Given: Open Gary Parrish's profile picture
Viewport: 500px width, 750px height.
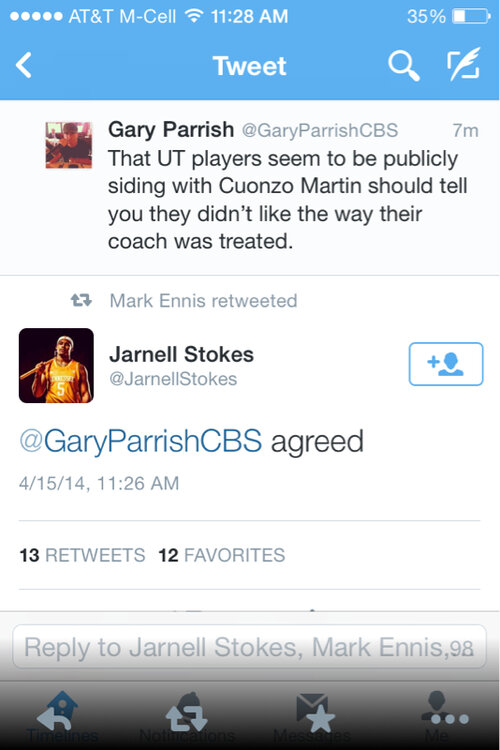Looking at the screenshot, I should (x=69, y=145).
